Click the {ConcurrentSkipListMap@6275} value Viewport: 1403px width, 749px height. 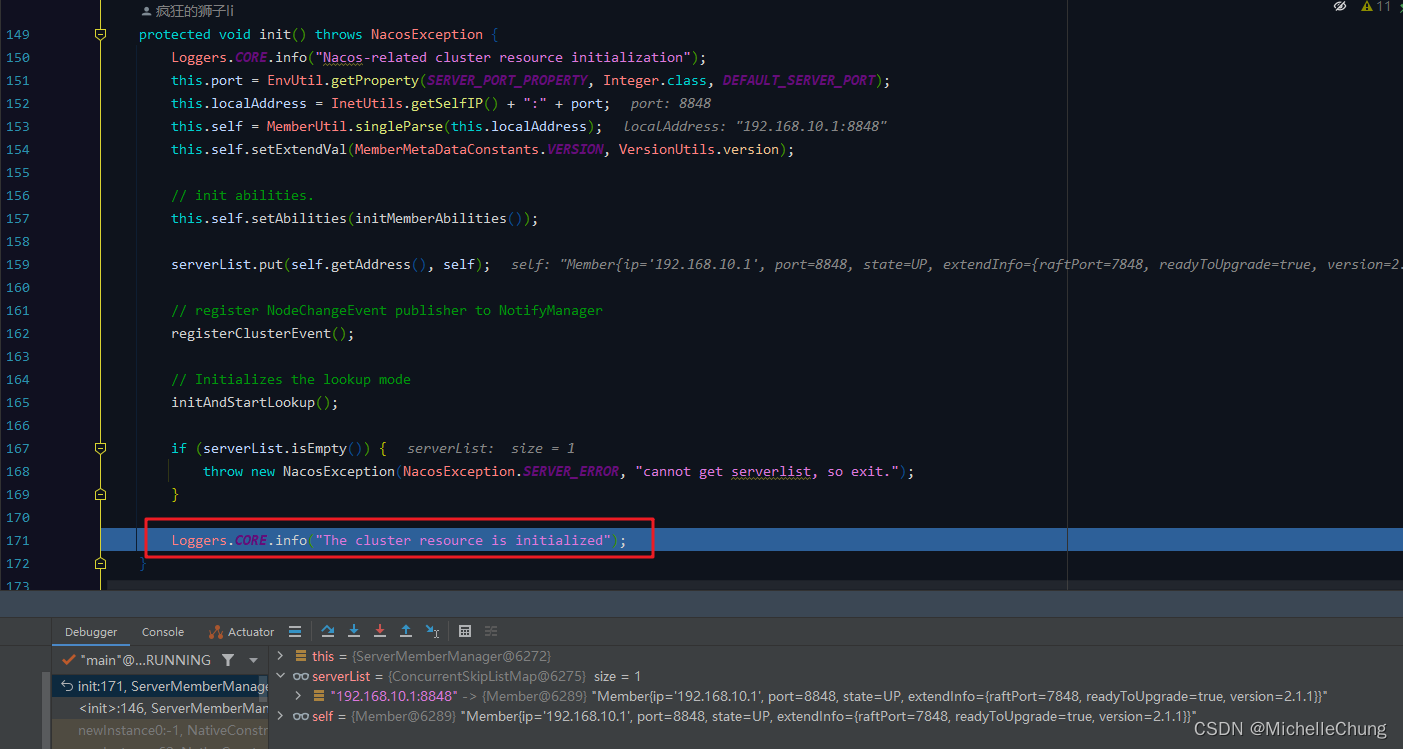[487, 677]
